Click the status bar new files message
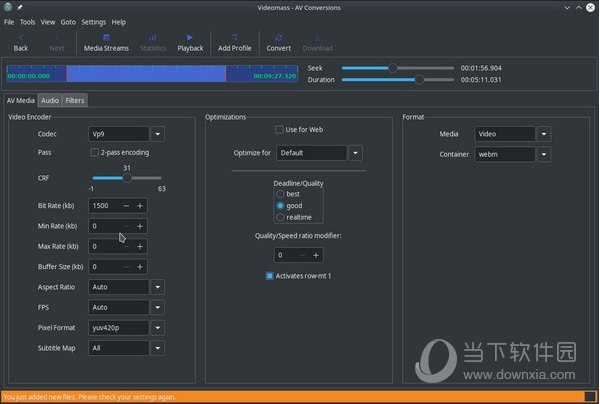Image resolution: width=600 pixels, height=404 pixels. pyautogui.click(x=89, y=397)
